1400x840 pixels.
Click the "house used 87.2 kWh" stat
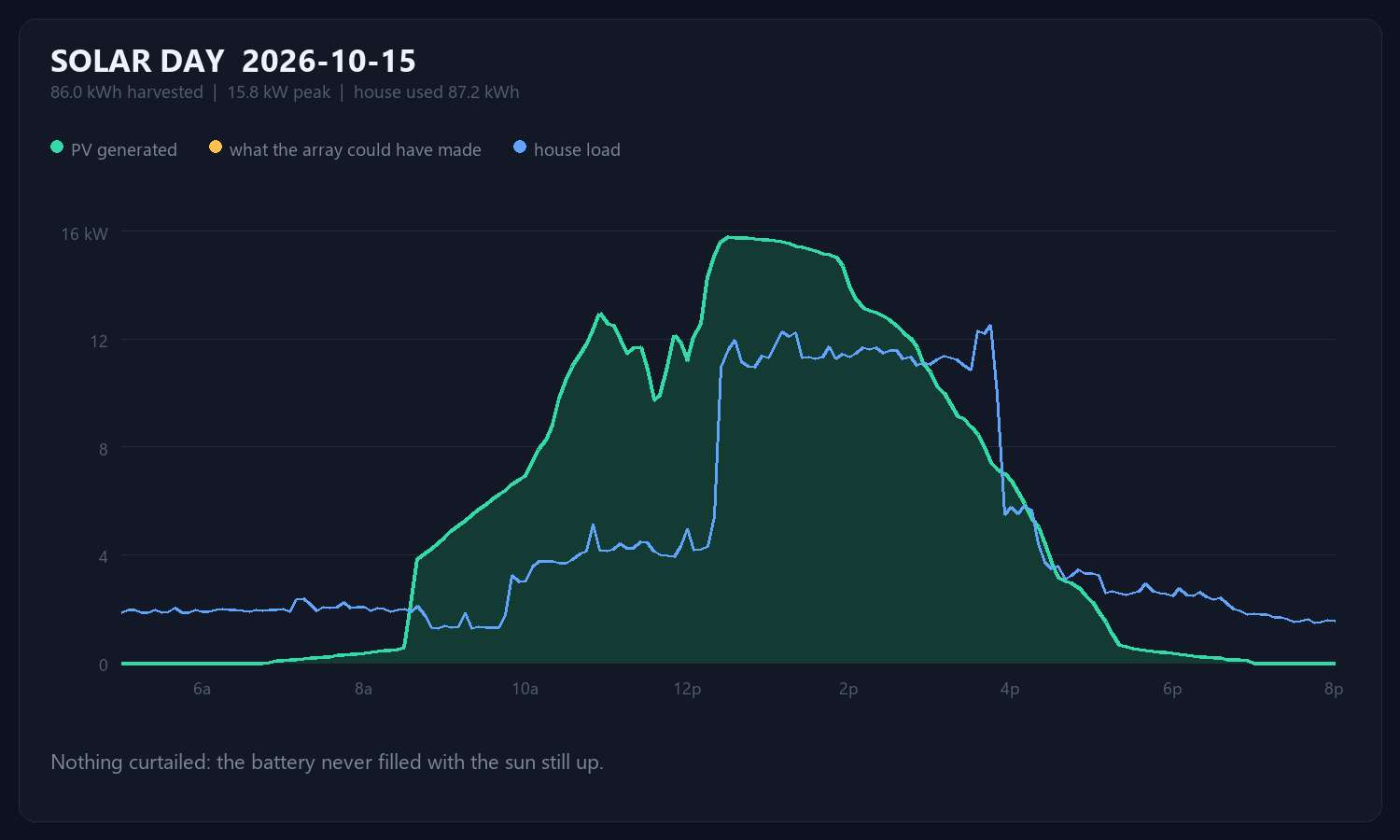(437, 92)
